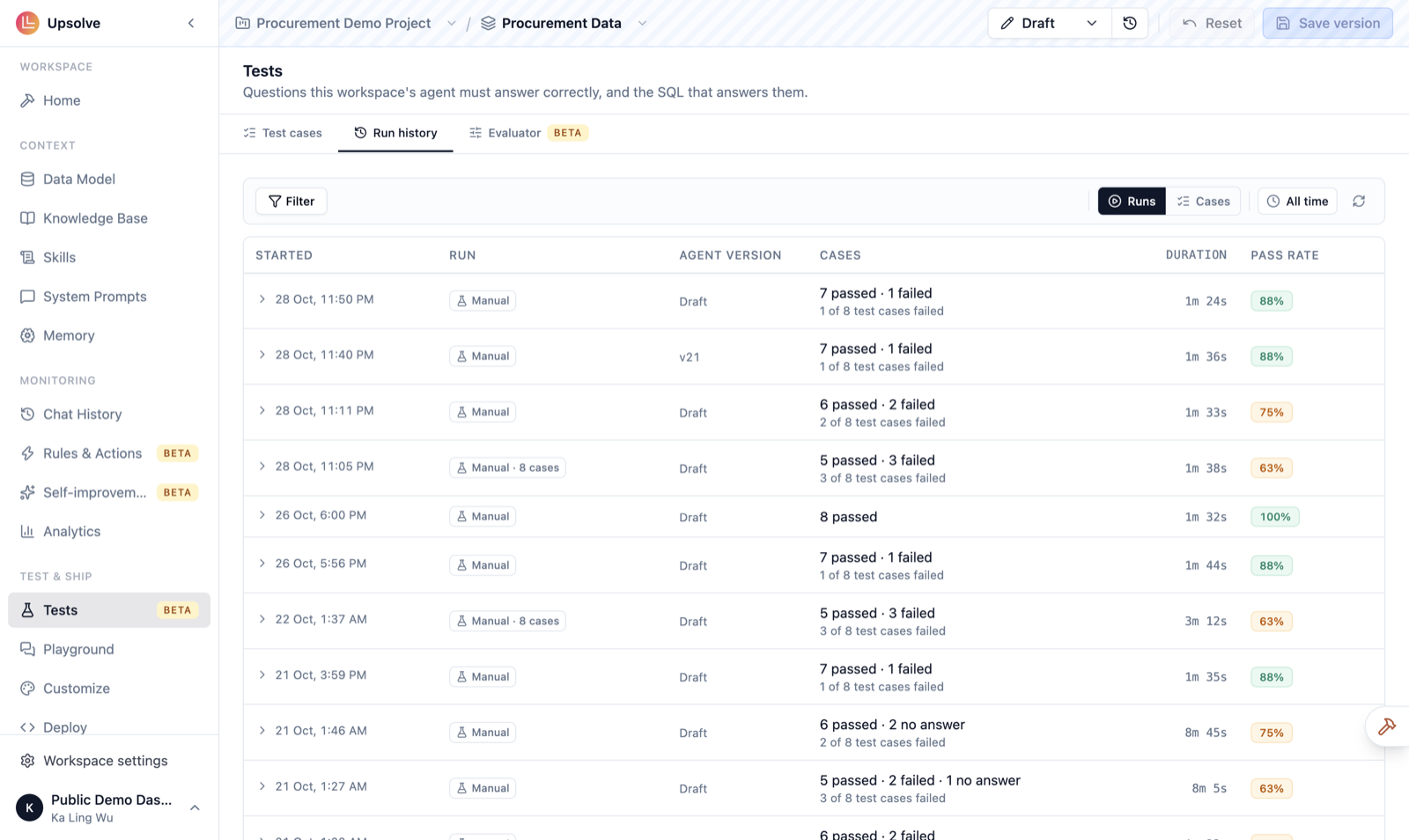The height and width of the screenshot is (840, 1409).
Task: Click the Filter button
Action: pos(291,201)
